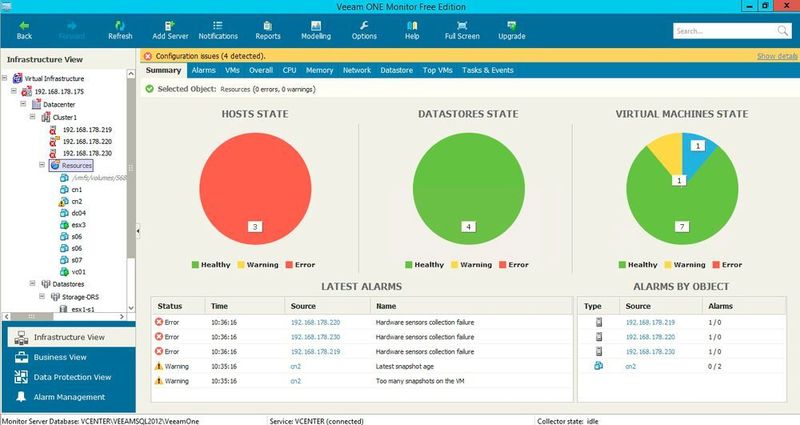The width and height of the screenshot is (800, 425).
Task: Open the Top VMs tab
Action: click(437, 70)
